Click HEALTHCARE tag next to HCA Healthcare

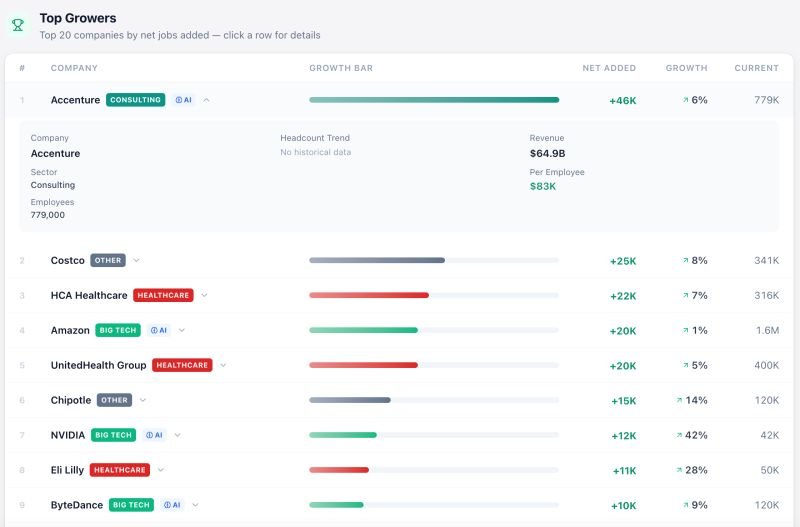[x=163, y=295]
